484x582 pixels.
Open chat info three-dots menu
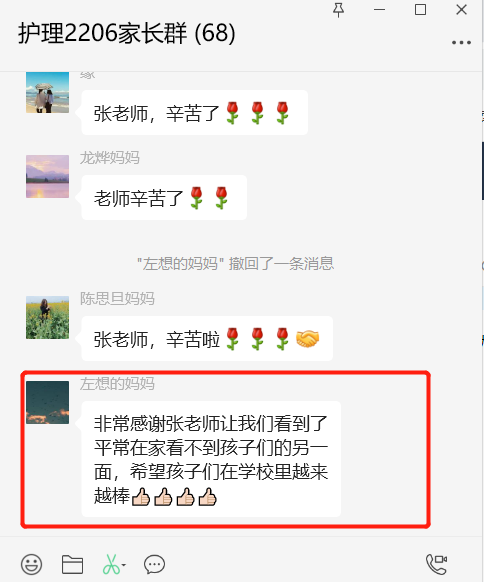(461, 43)
